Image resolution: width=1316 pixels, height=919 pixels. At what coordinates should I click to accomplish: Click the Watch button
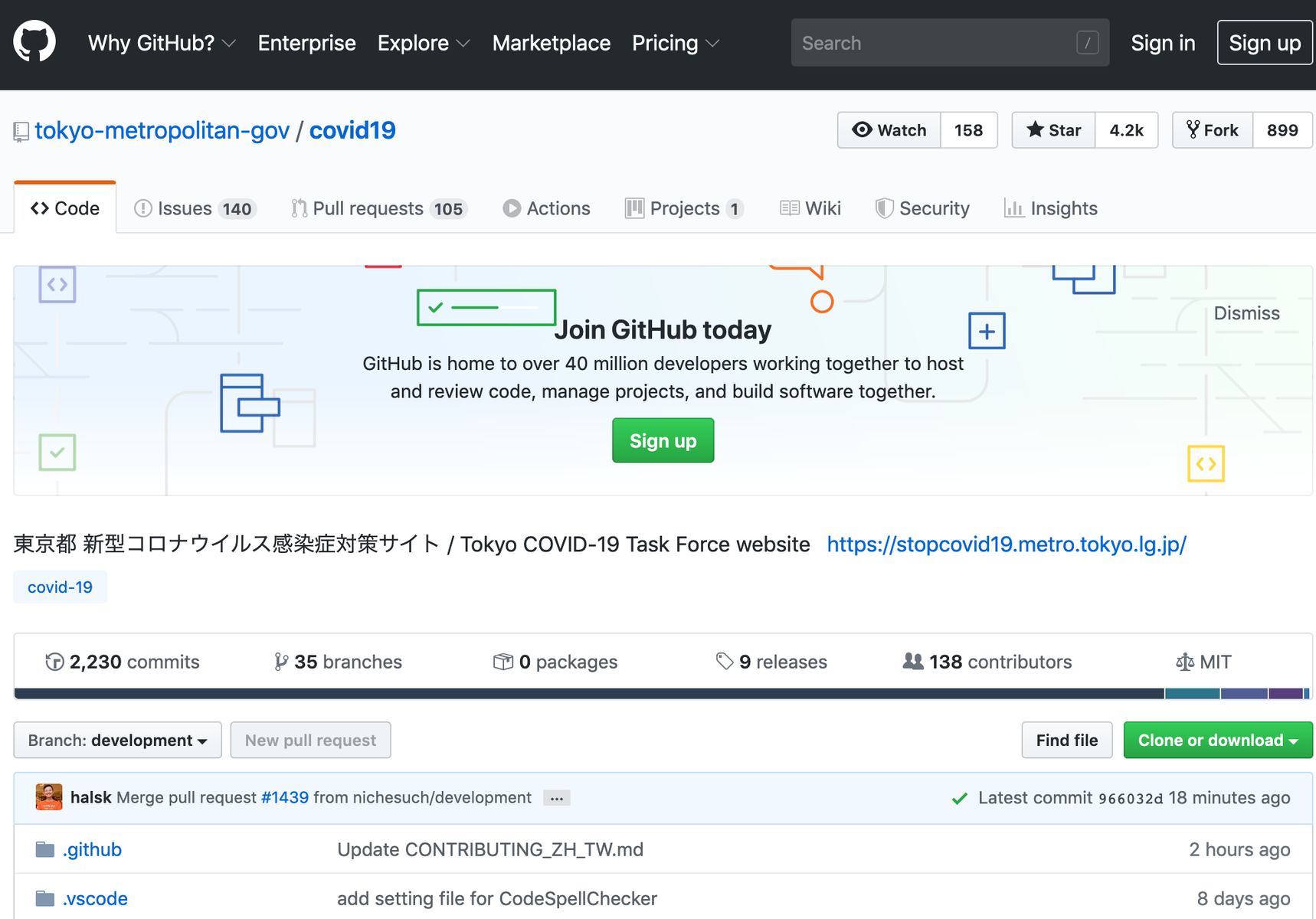(x=889, y=130)
